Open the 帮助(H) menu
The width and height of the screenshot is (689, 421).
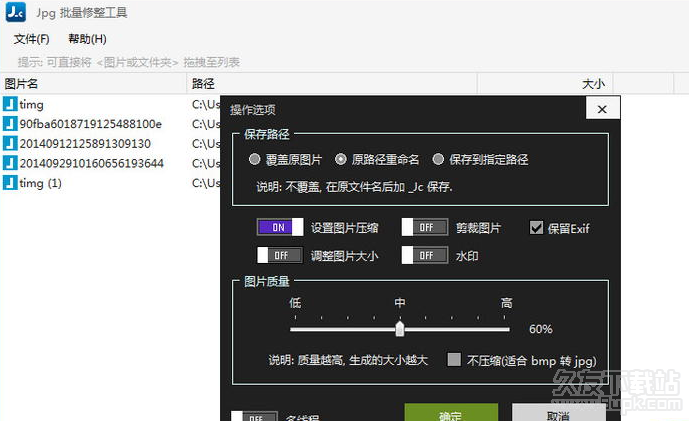(x=87, y=39)
